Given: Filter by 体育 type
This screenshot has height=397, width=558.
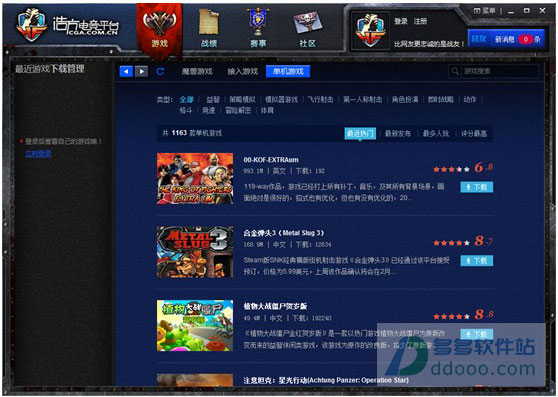Looking at the screenshot, I should tap(267, 110).
